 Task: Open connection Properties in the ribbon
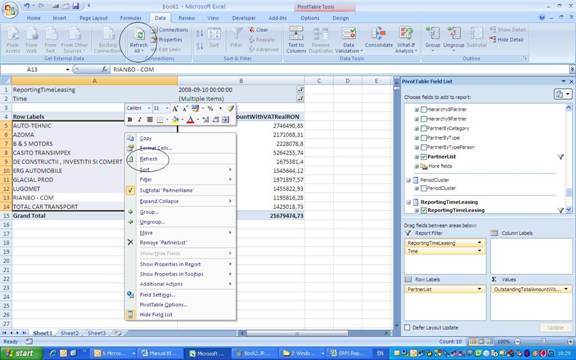(x=167, y=40)
